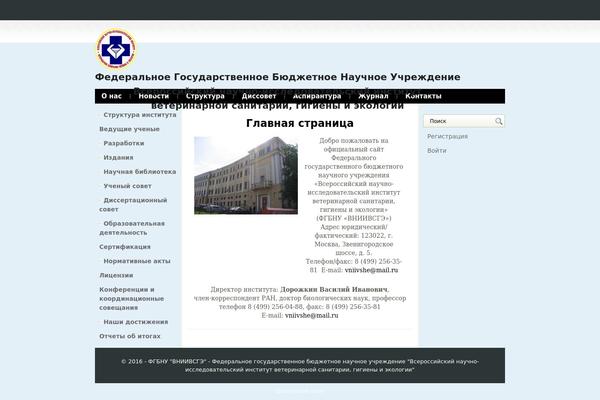Screen dimensions: 600x400
Task: Open the 'О нас' menu item
Action: pyautogui.click(x=112, y=96)
